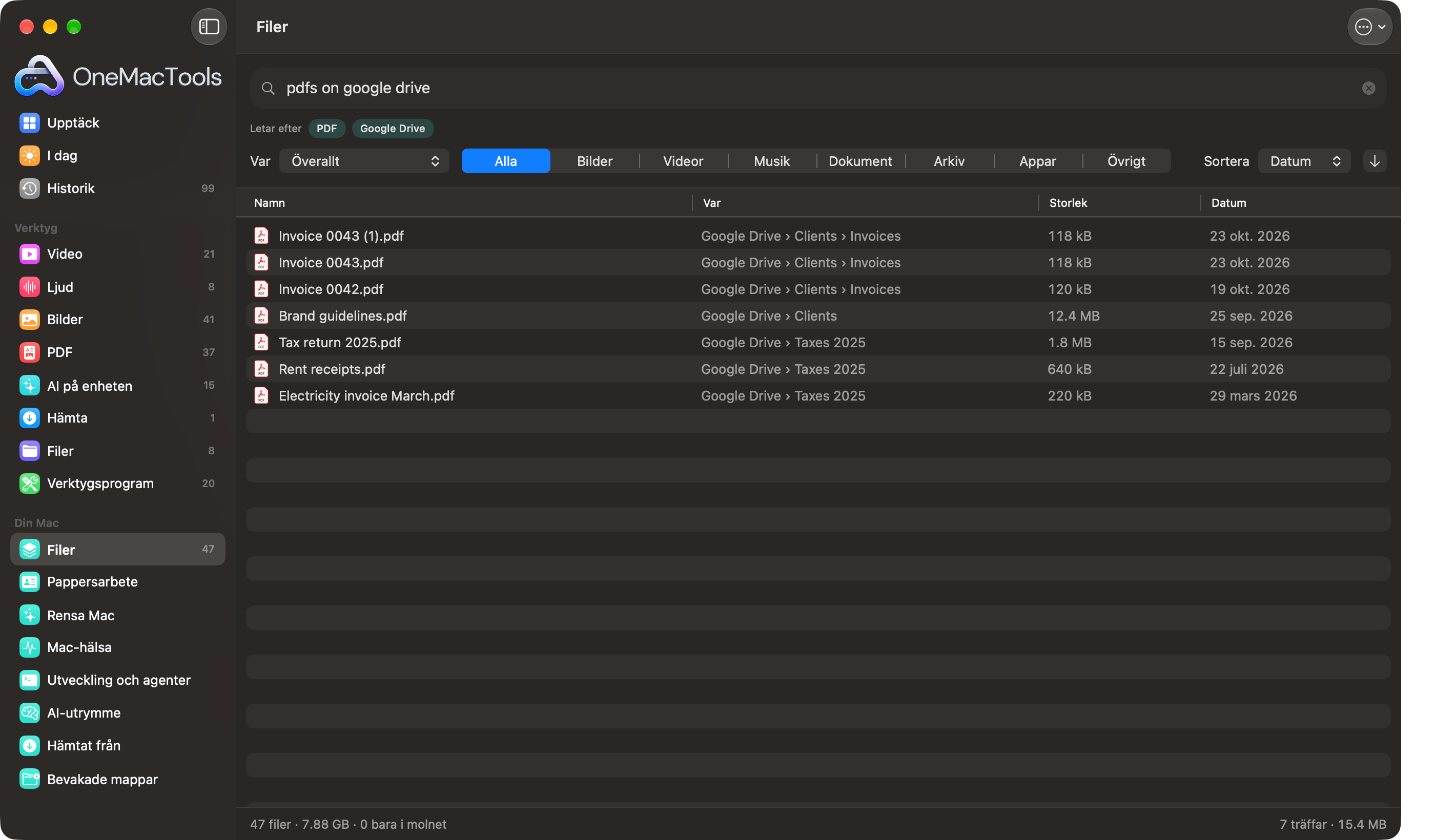Image resolution: width=1435 pixels, height=840 pixels.
Task: Open the I dag sun icon
Action: point(30,155)
